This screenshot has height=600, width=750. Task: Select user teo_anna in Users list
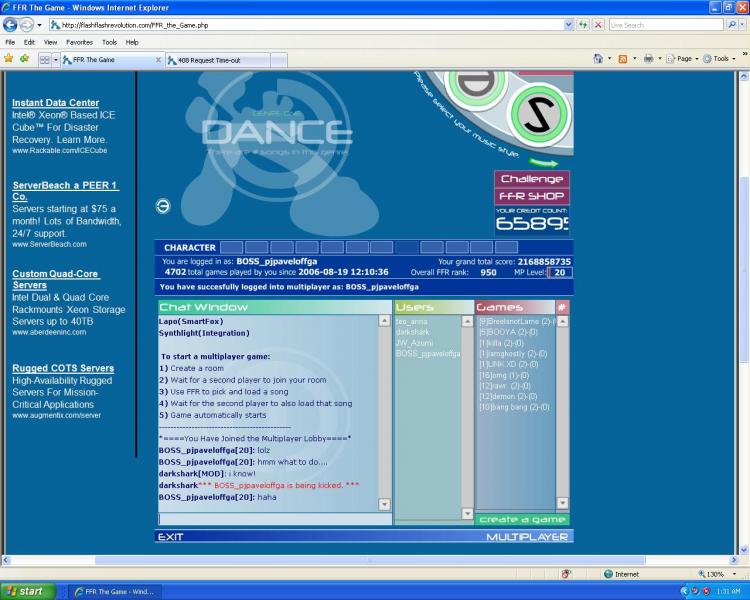click(x=411, y=322)
